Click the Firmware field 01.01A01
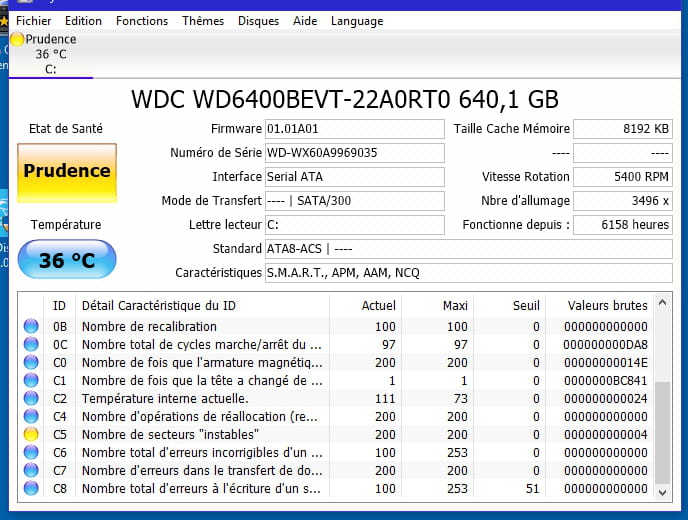This screenshot has width=688, height=520. pyautogui.click(x=355, y=129)
